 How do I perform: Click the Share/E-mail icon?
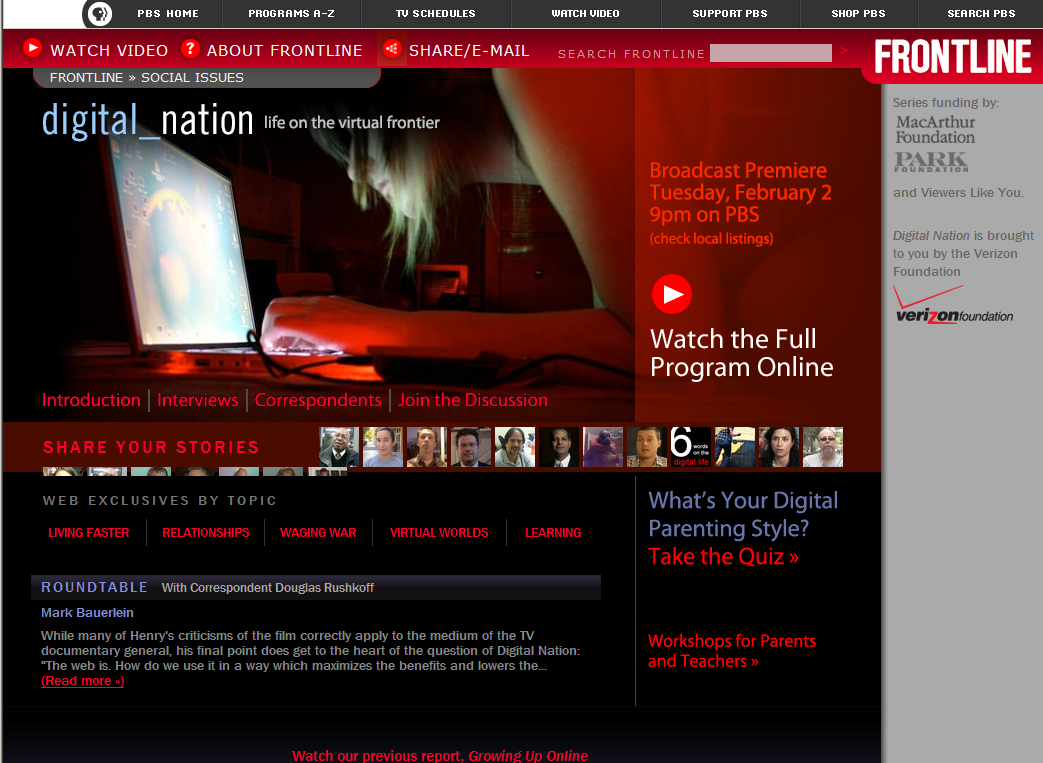point(392,49)
